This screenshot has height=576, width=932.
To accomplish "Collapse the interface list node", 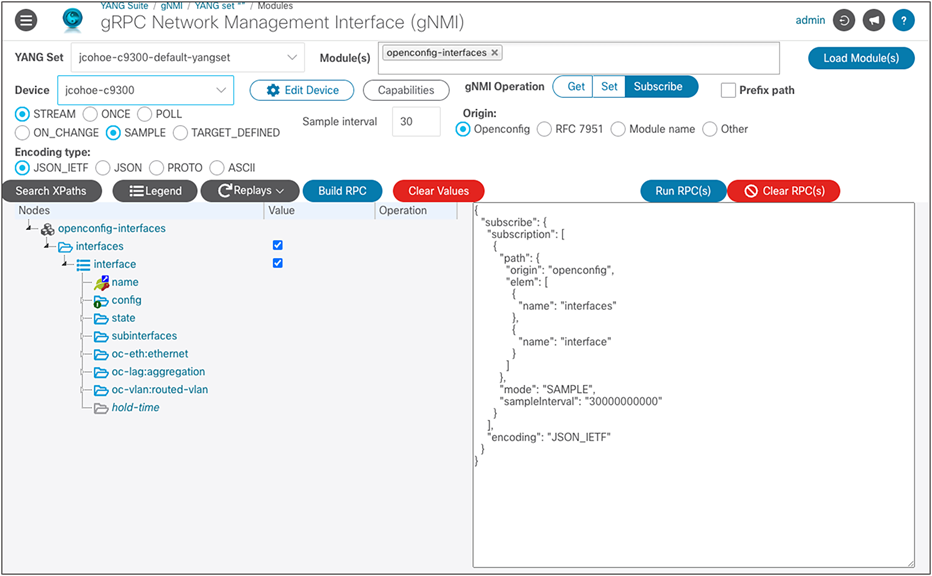I will click(x=64, y=263).
